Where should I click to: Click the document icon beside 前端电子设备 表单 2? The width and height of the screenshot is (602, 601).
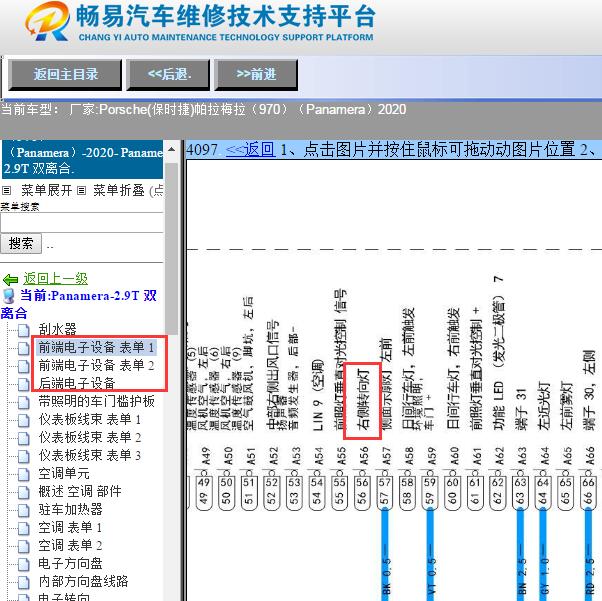23,366
